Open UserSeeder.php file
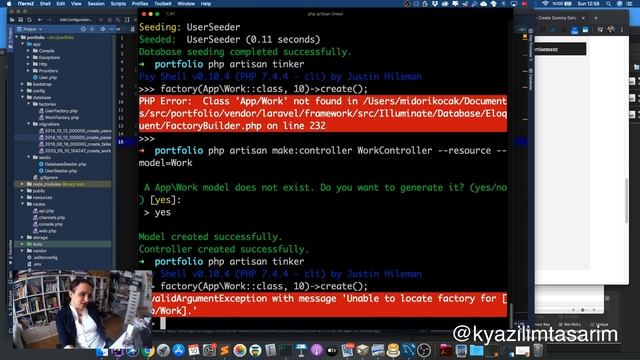This screenshot has width=640, height=360. point(58,171)
